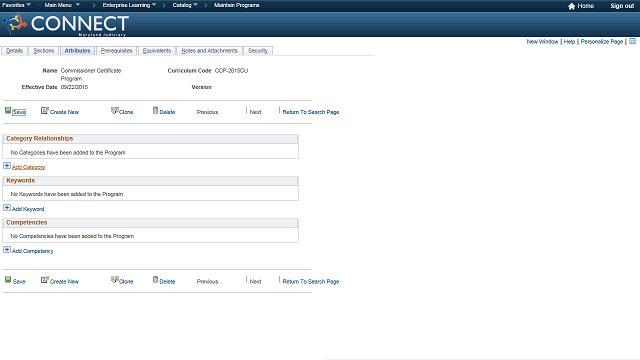Screen dimensions: 640x360
Task: Click the Personalize Page link
Action: coord(602,42)
